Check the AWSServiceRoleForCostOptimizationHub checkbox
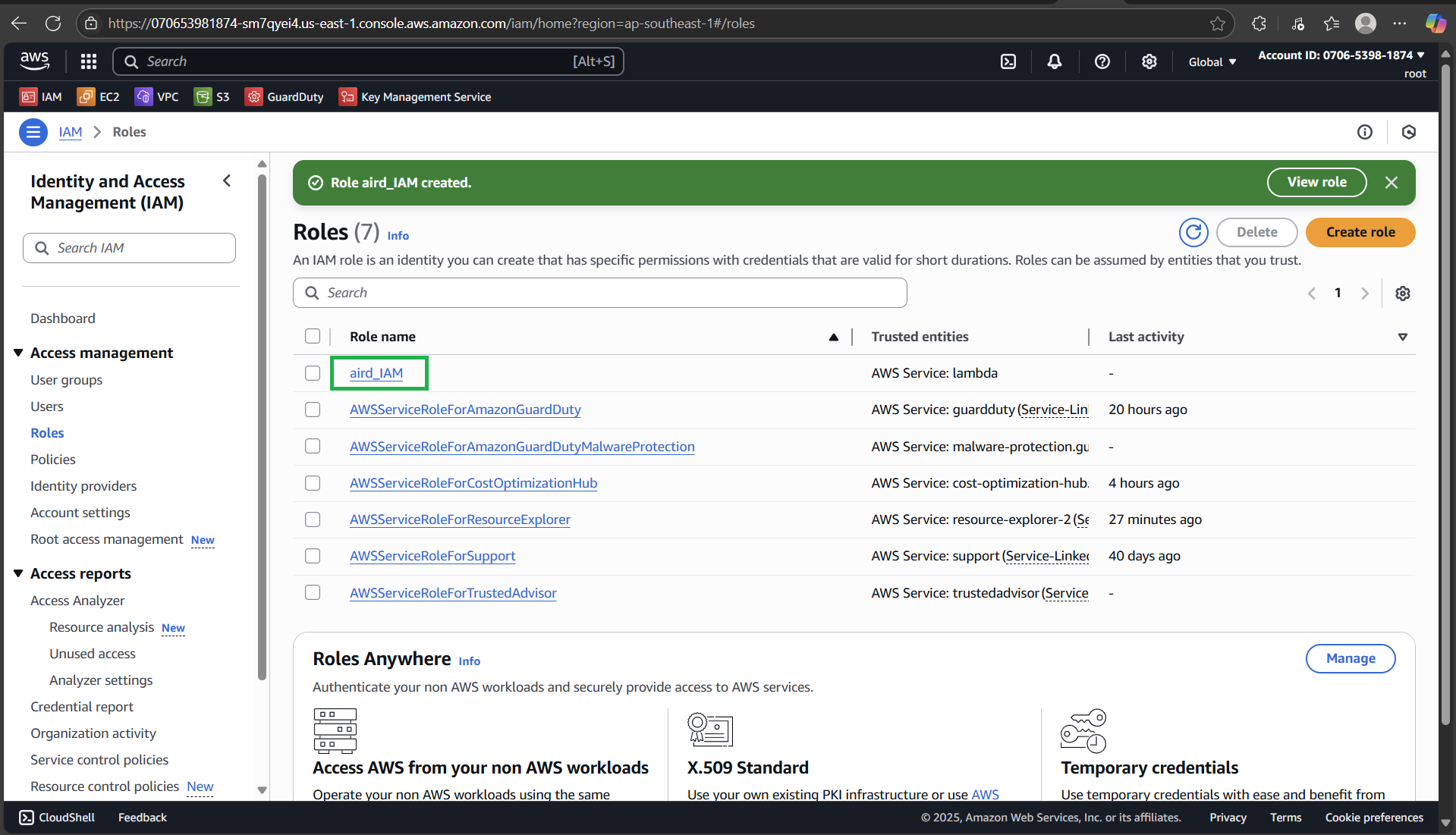 313,483
